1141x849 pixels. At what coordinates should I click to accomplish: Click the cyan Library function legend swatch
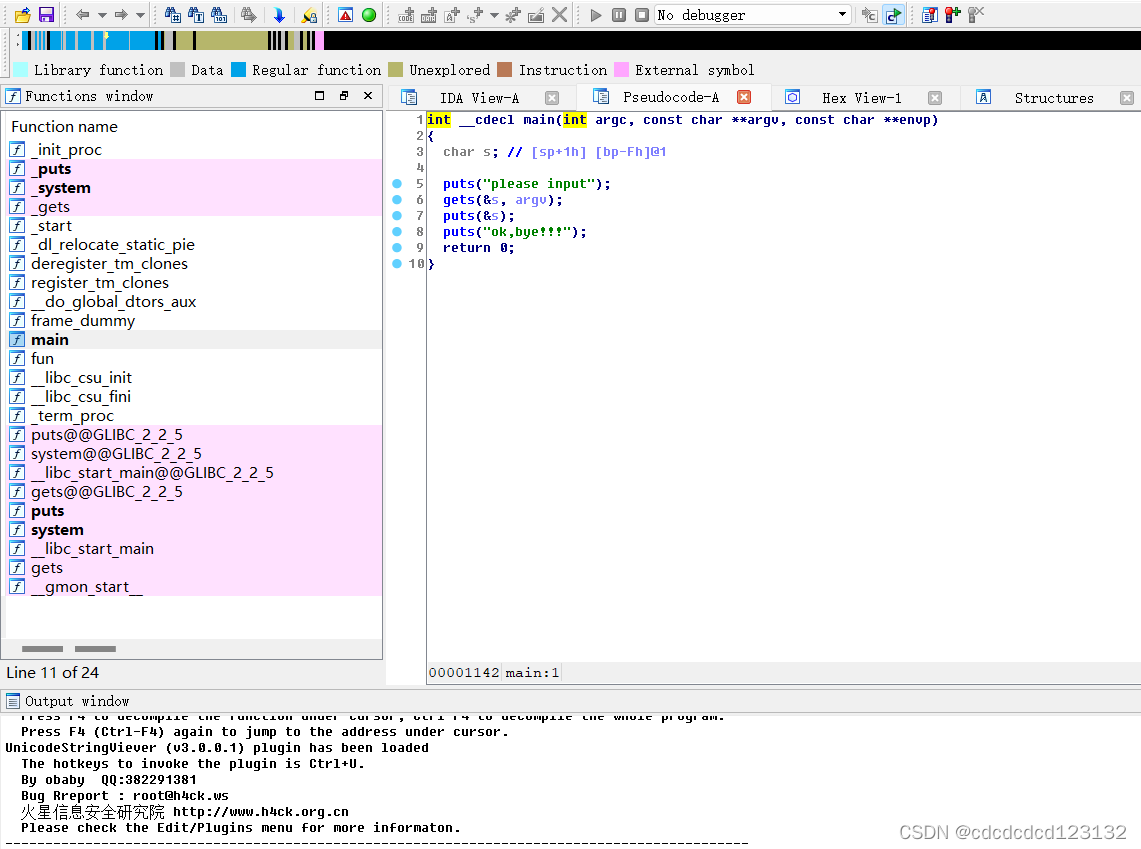21,69
